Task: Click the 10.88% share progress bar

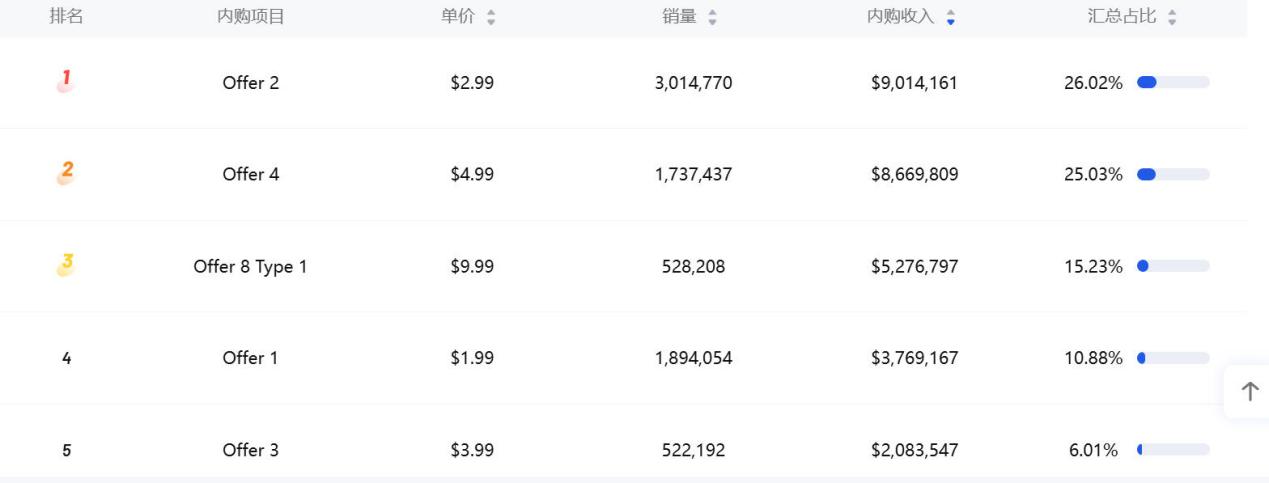Action: (1174, 358)
